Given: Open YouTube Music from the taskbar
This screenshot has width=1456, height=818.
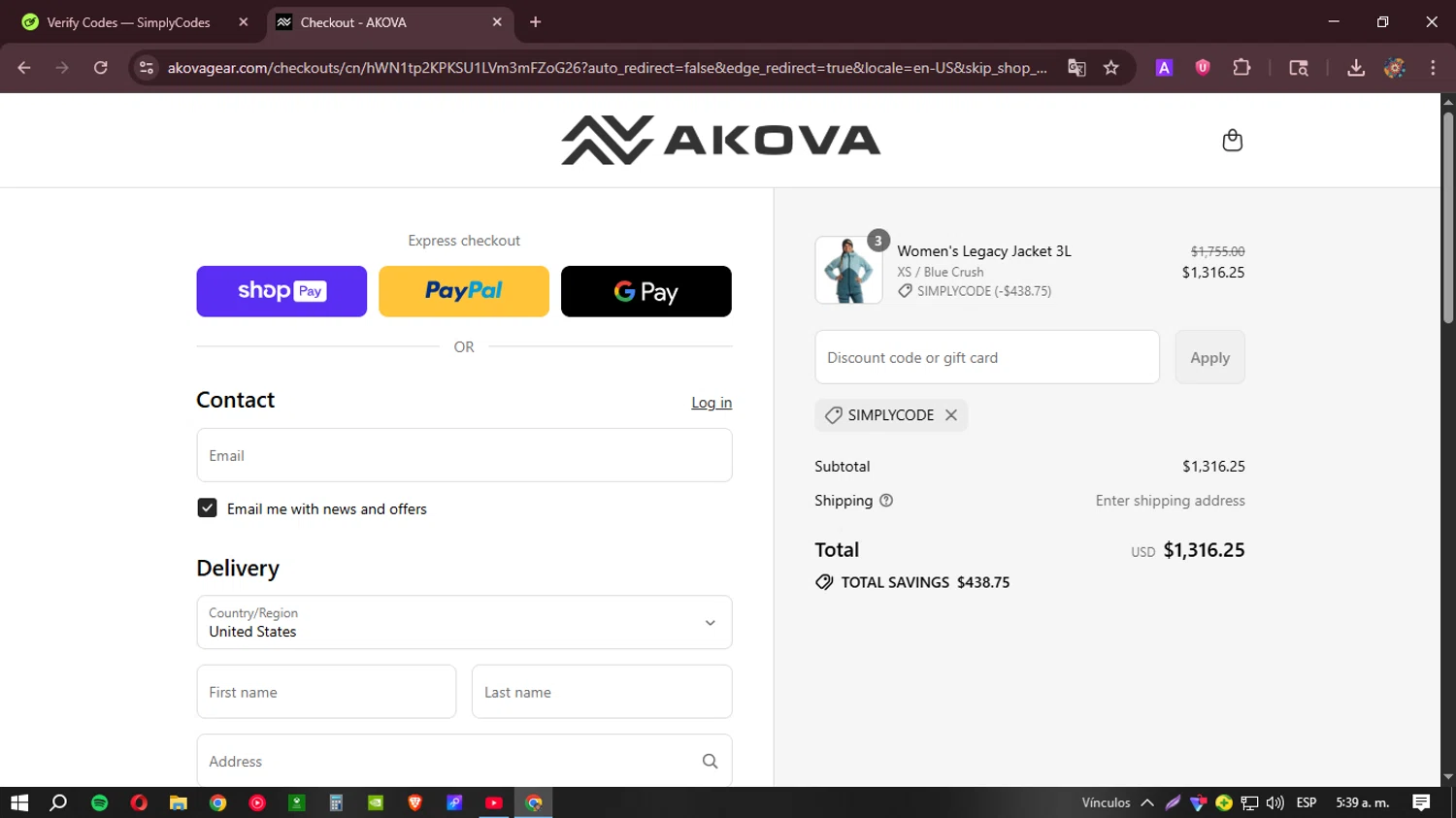Looking at the screenshot, I should [x=257, y=802].
